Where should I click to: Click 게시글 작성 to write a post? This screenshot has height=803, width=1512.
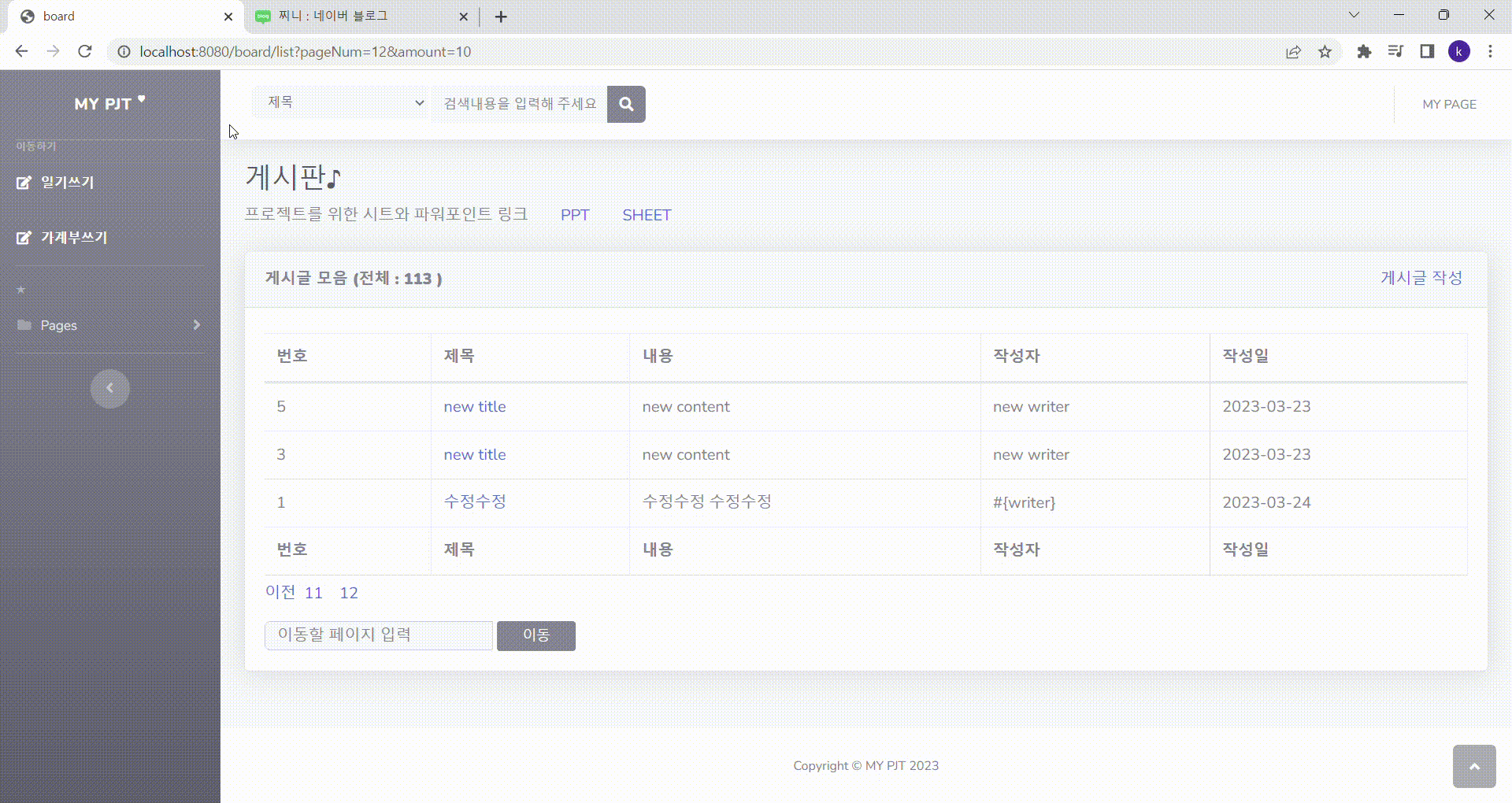point(1421,278)
